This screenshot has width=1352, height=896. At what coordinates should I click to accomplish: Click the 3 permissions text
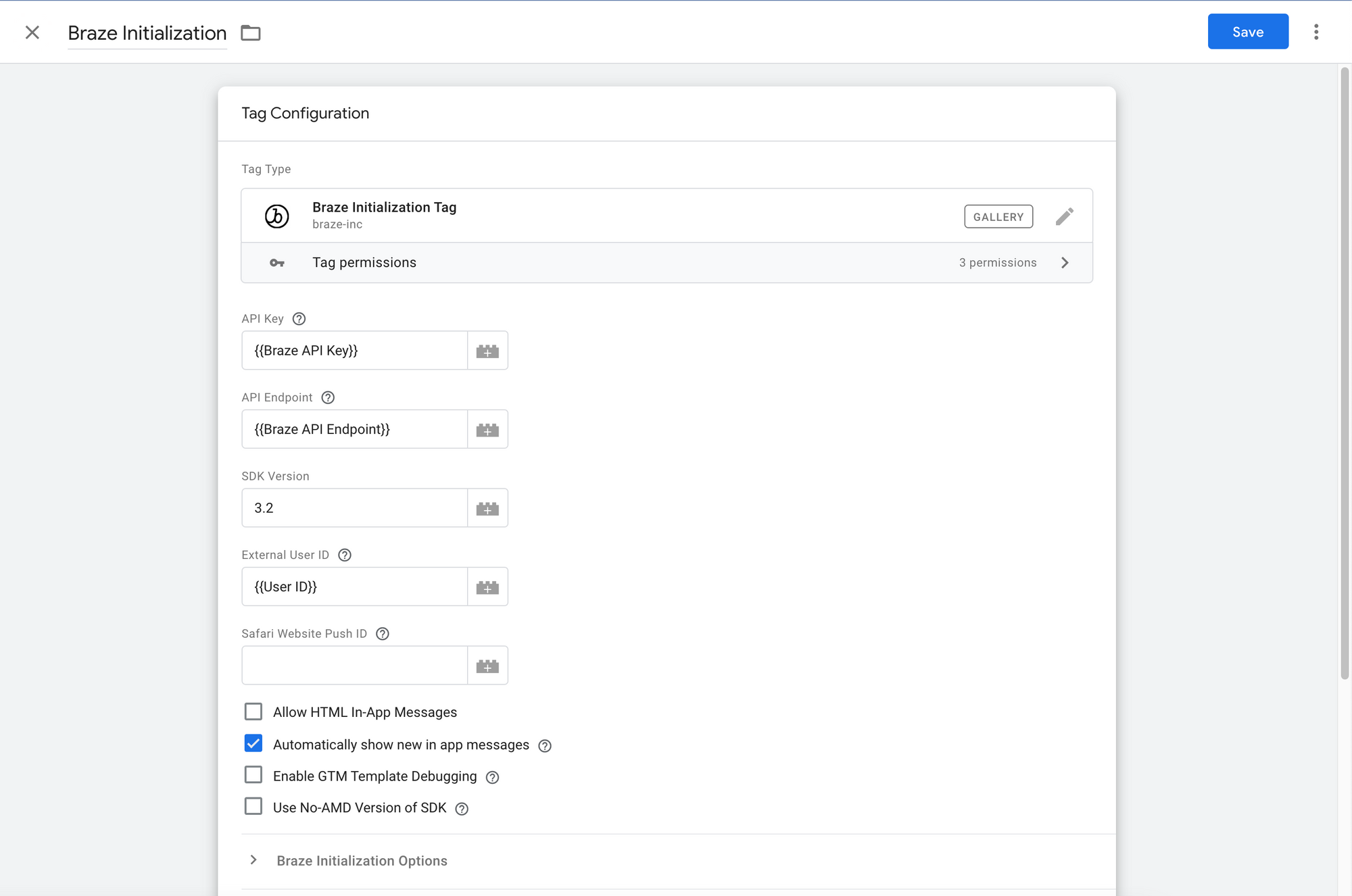click(998, 263)
